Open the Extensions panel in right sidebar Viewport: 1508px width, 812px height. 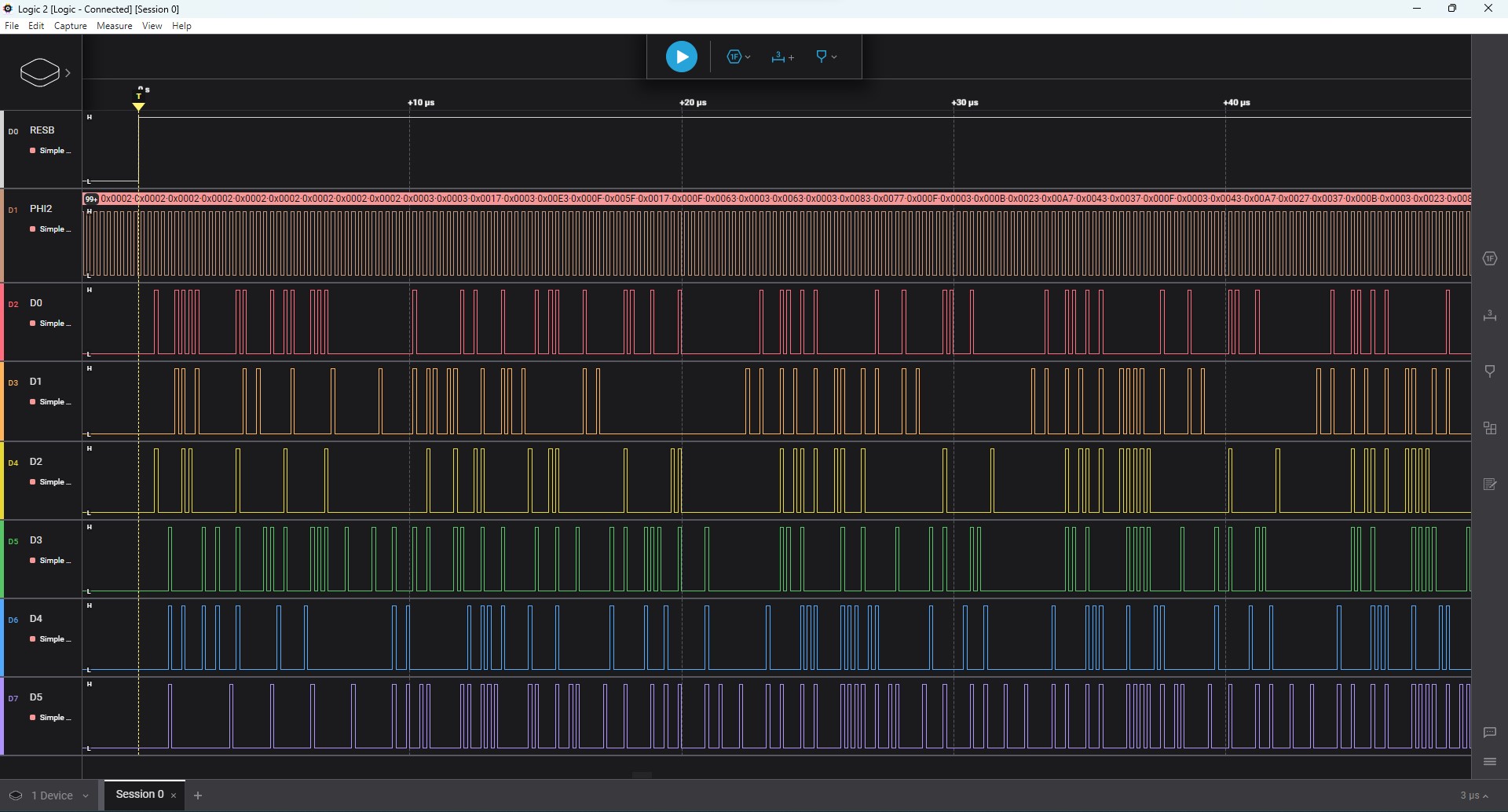(x=1490, y=428)
